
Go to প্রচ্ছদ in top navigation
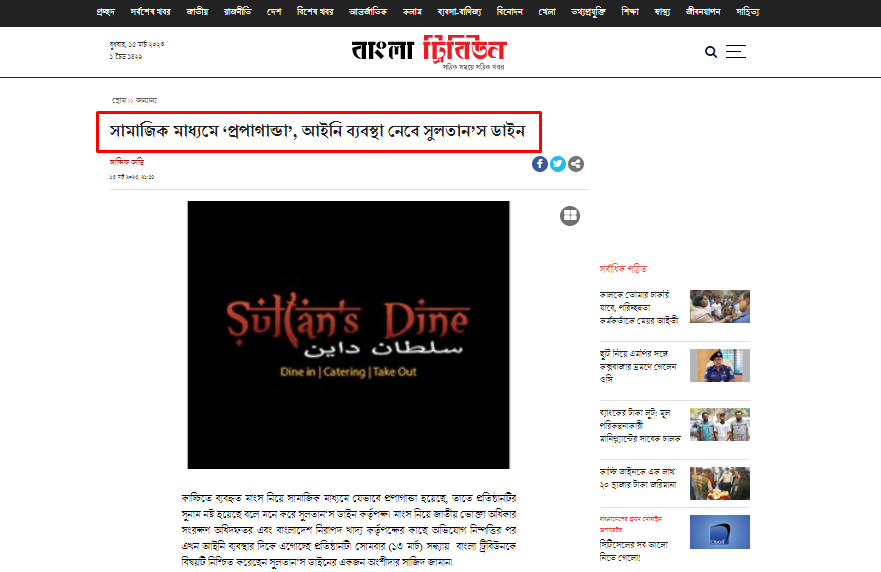tap(106, 12)
